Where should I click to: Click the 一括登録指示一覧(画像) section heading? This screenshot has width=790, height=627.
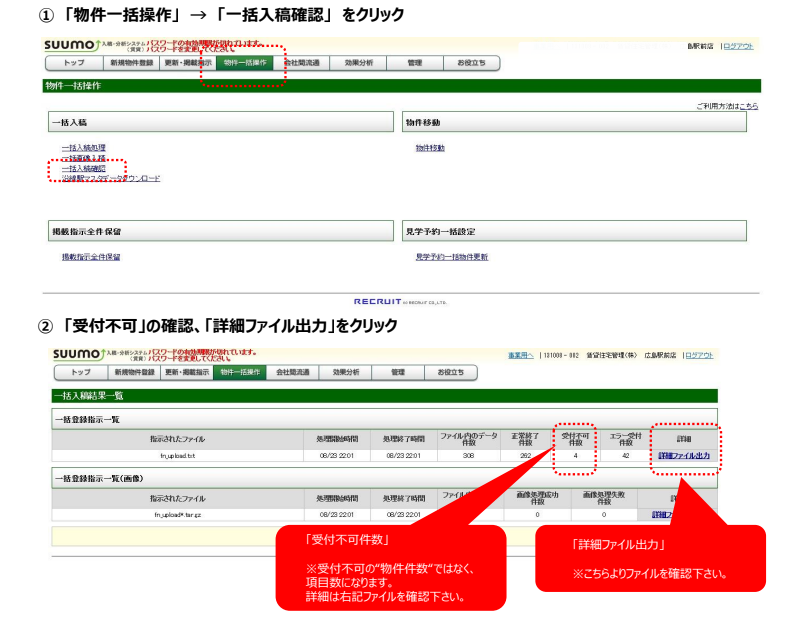point(384,478)
